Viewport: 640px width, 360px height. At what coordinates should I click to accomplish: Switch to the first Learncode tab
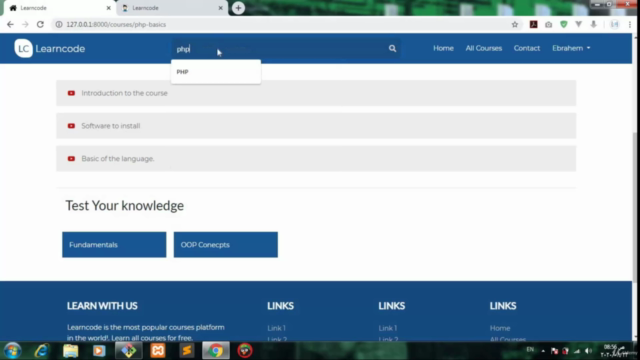click(59, 8)
